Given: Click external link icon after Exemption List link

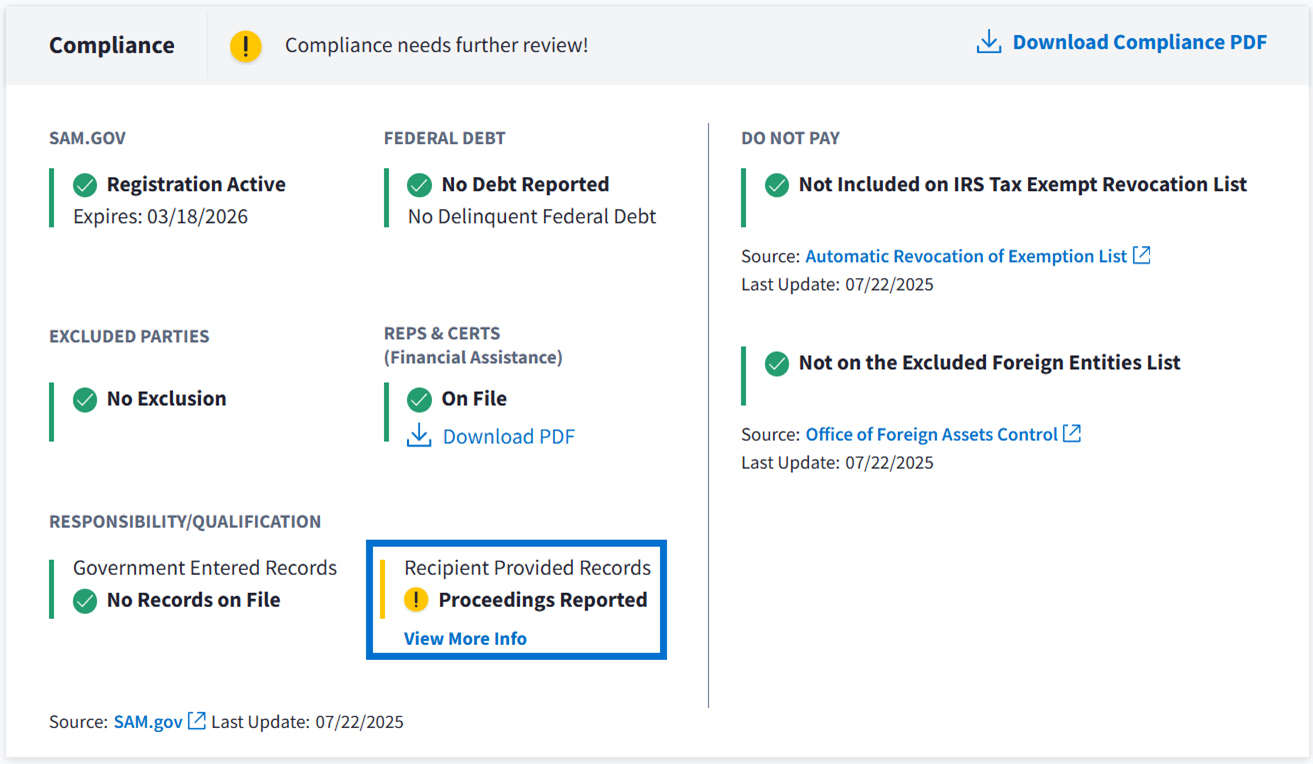Looking at the screenshot, I should click(1141, 255).
